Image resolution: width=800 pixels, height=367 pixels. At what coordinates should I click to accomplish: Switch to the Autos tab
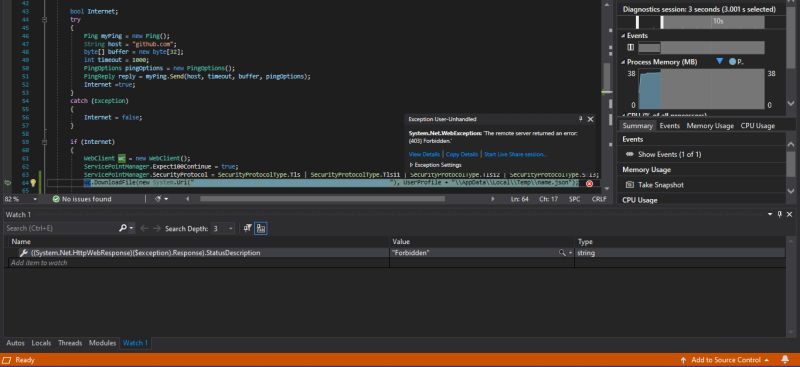tap(15, 343)
